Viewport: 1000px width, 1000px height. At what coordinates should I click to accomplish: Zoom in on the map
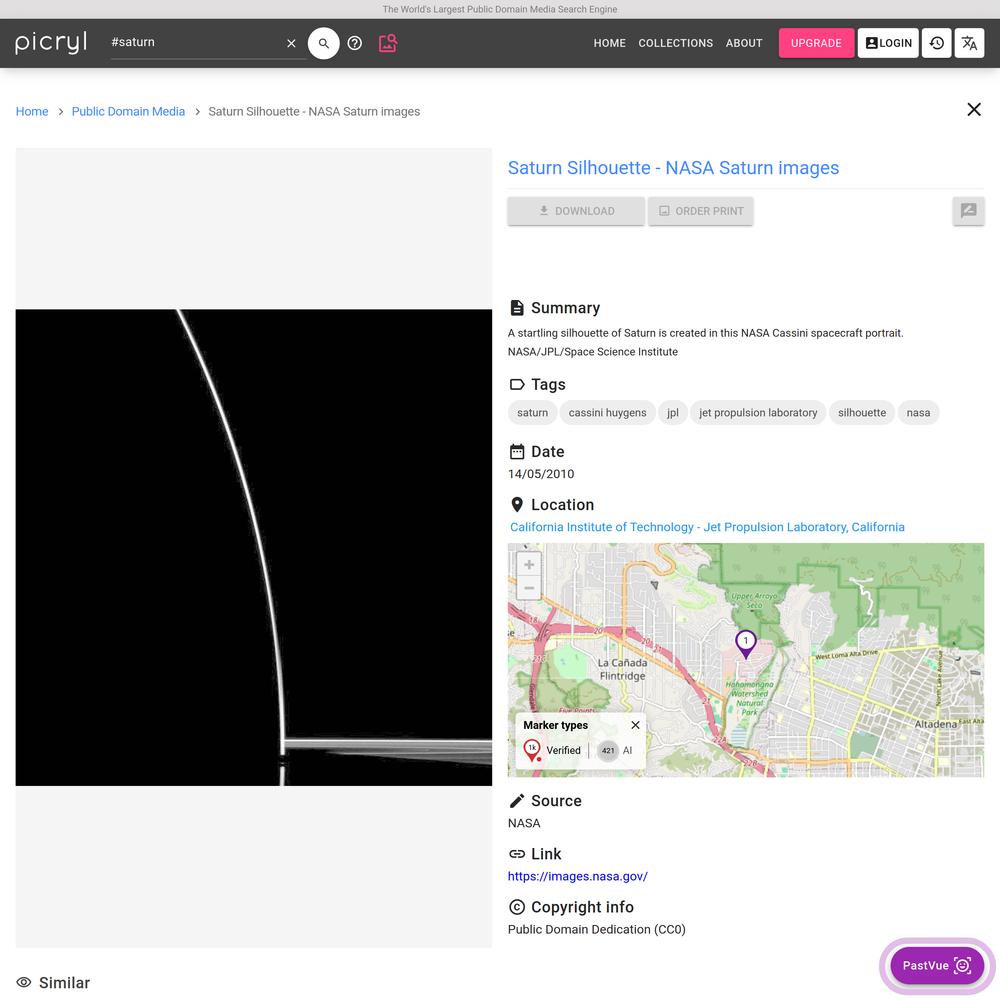coord(529,564)
